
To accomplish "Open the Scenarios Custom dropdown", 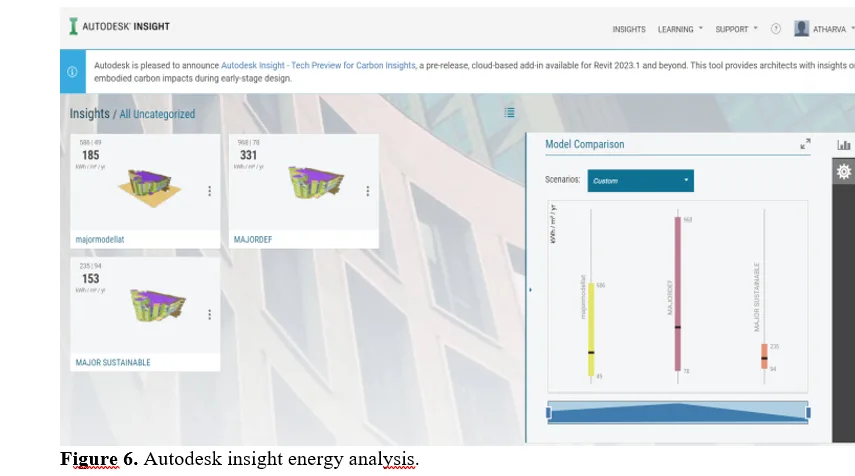I will [x=641, y=180].
